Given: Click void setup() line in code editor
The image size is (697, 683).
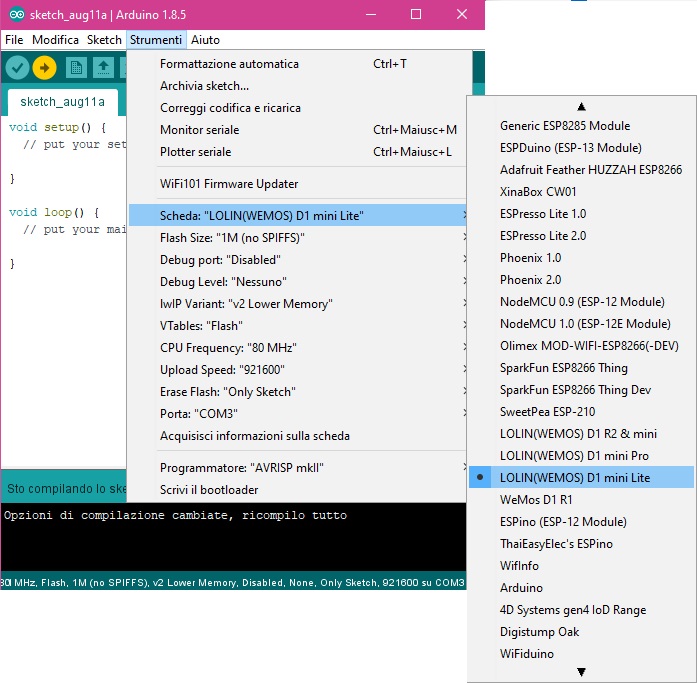Looking at the screenshot, I should pos(58,128).
